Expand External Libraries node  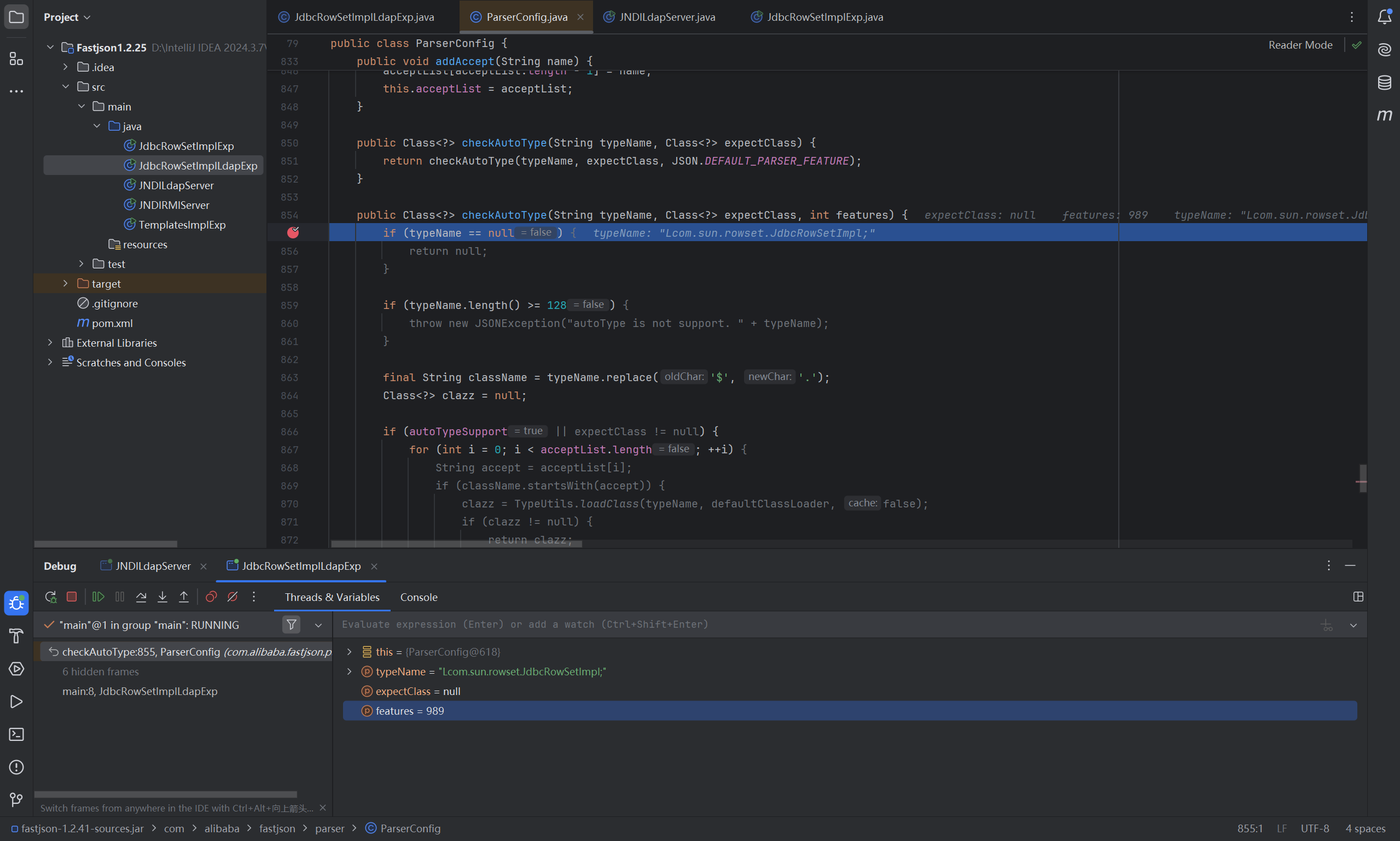(50, 342)
